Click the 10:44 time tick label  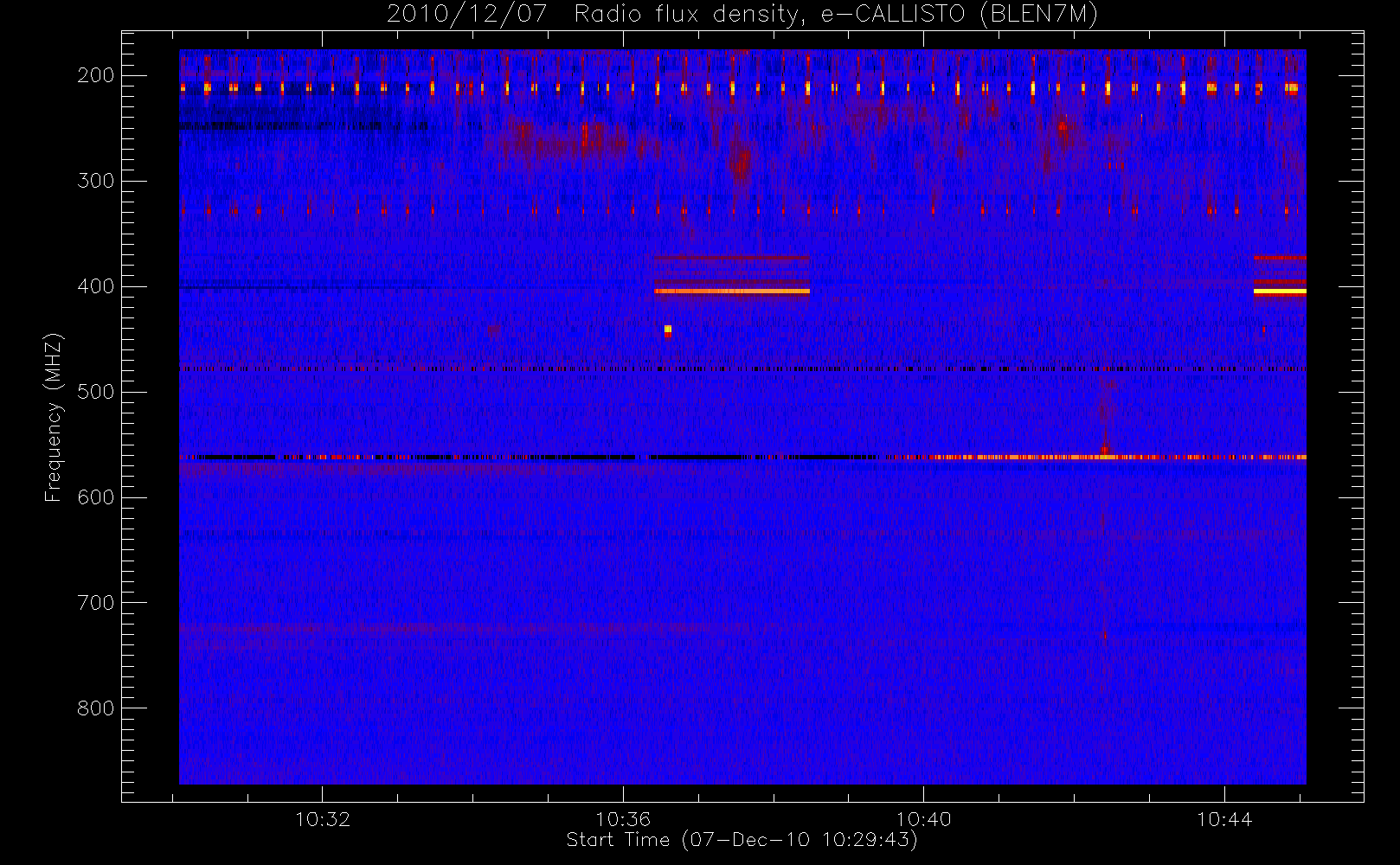(1224, 819)
